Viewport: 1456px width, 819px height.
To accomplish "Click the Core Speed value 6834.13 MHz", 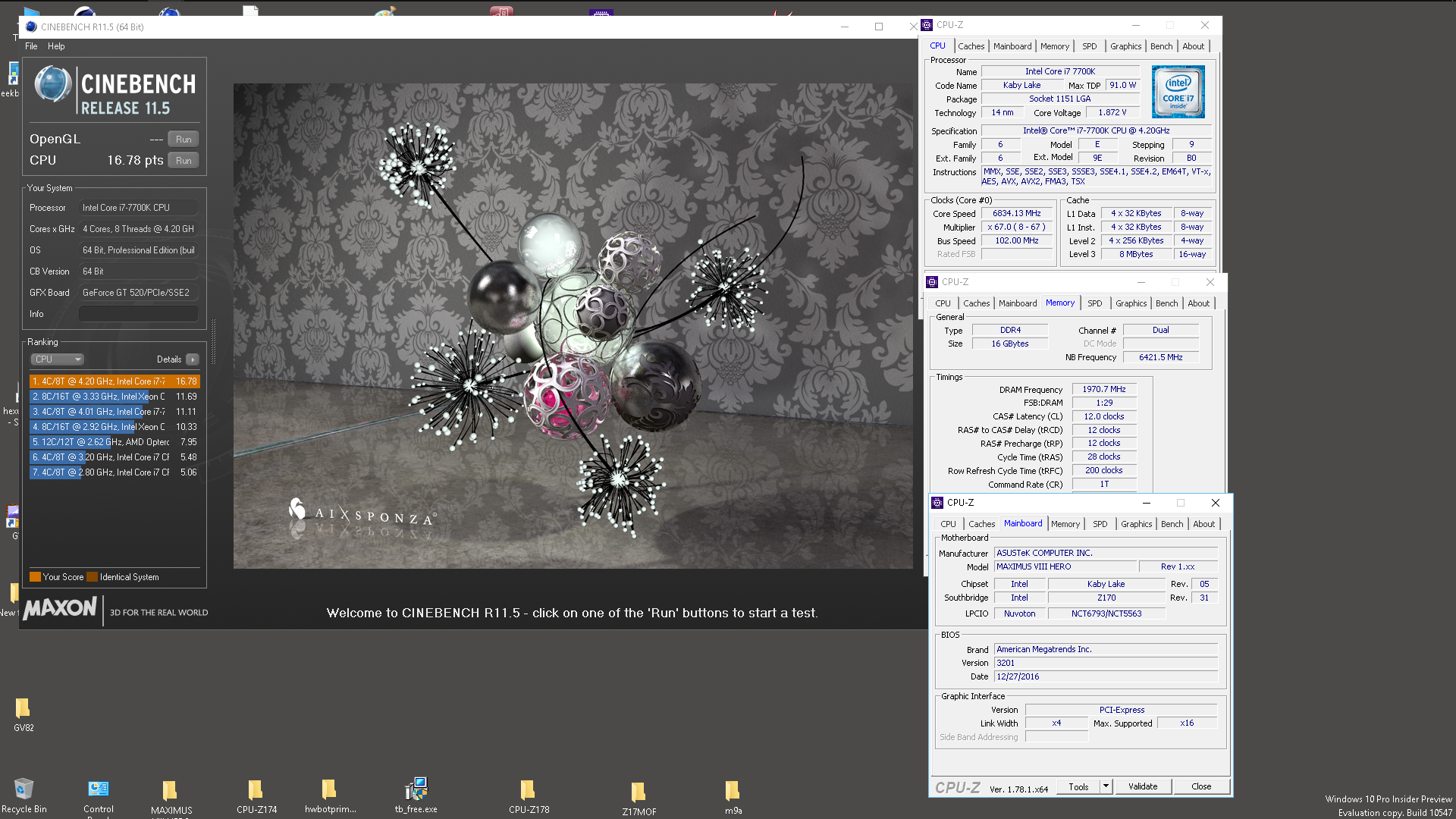I will [x=1016, y=214].
